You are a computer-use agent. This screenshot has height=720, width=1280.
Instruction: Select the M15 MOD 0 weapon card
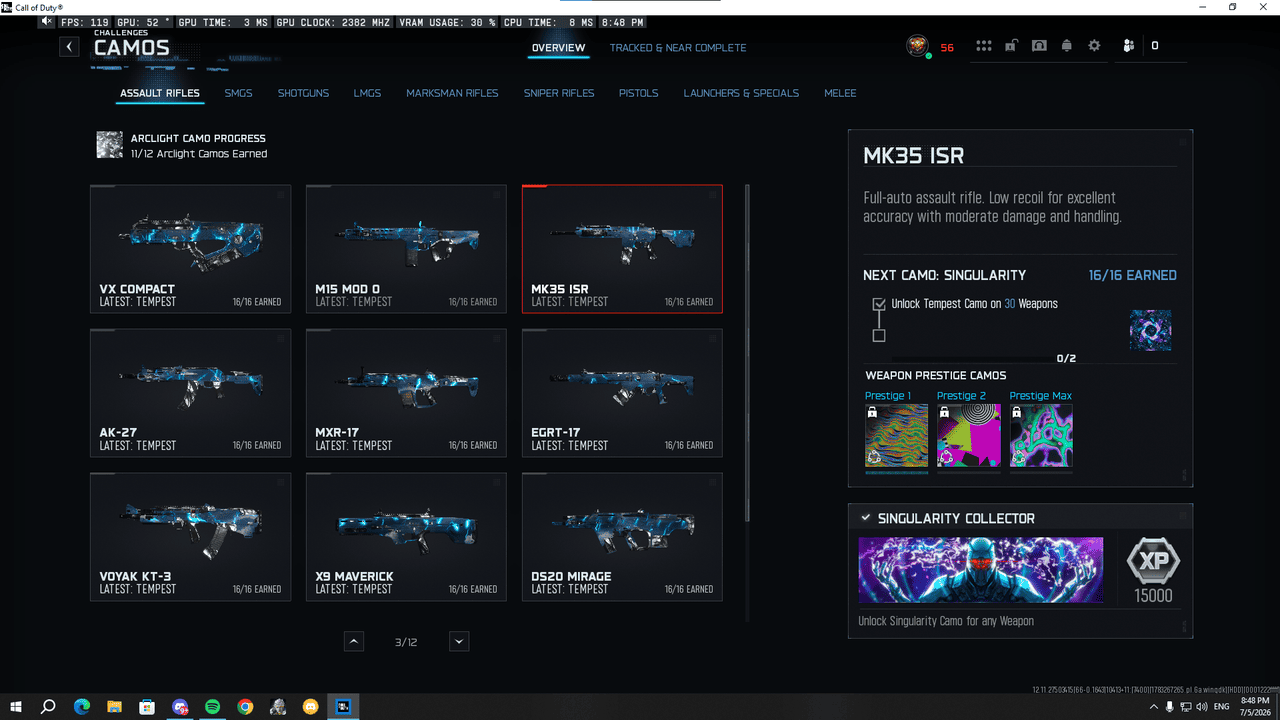(406, 249)
